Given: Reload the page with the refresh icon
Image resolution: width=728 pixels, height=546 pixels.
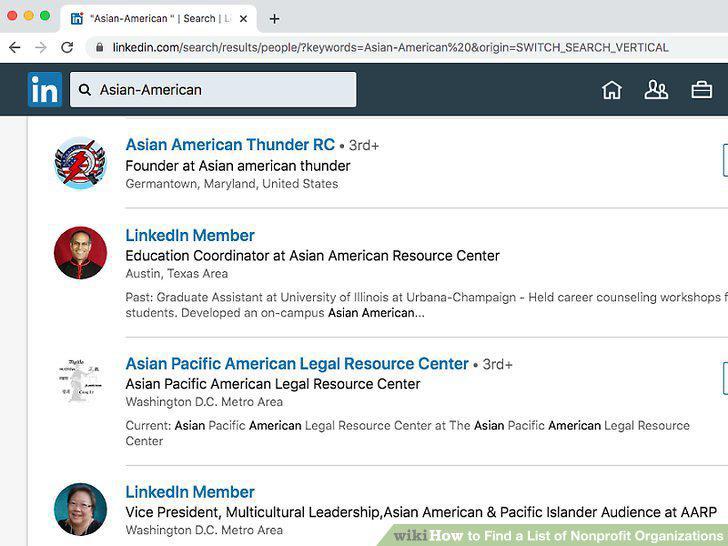Looking at the screenshot, I should click(67, 47).
